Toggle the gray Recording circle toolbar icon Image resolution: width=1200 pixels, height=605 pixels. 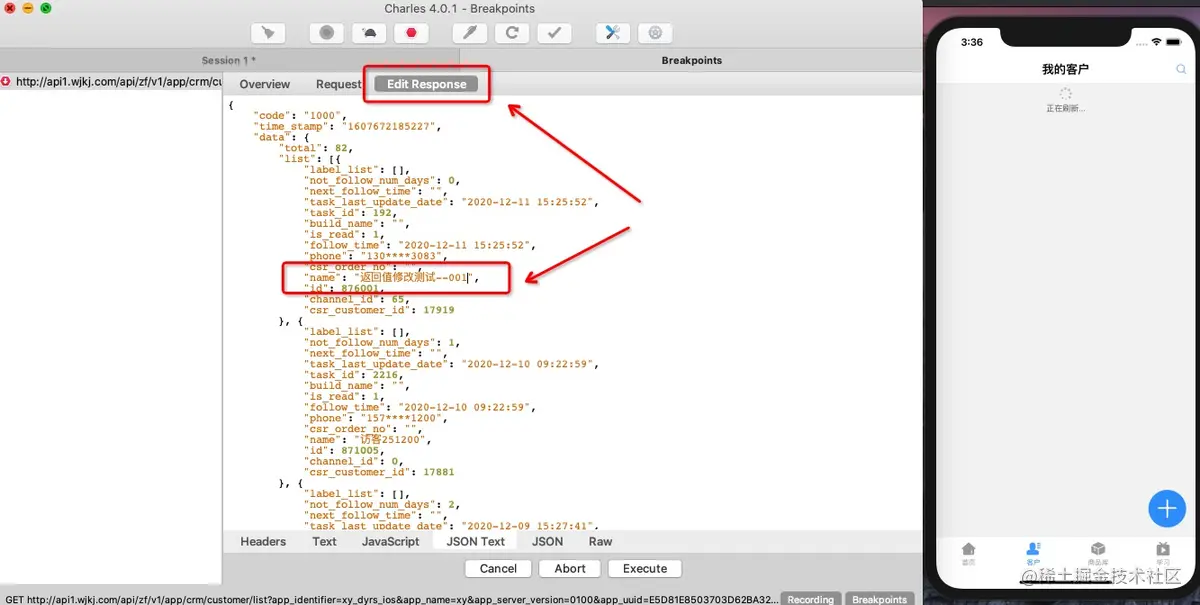click(x=326, y=33)
